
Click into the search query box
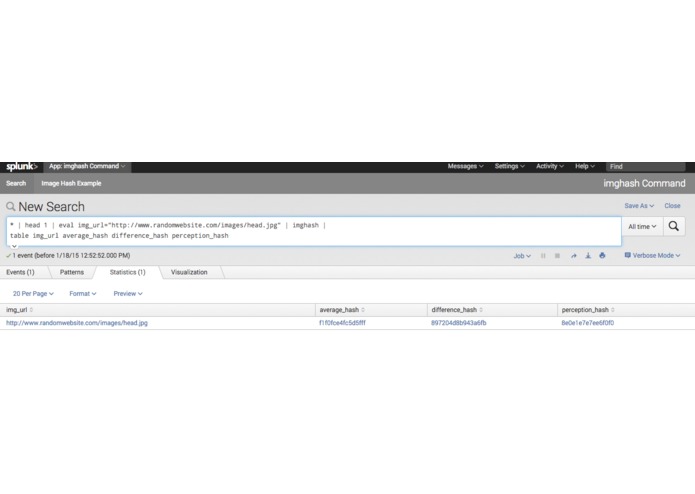[x=314, y=231]
